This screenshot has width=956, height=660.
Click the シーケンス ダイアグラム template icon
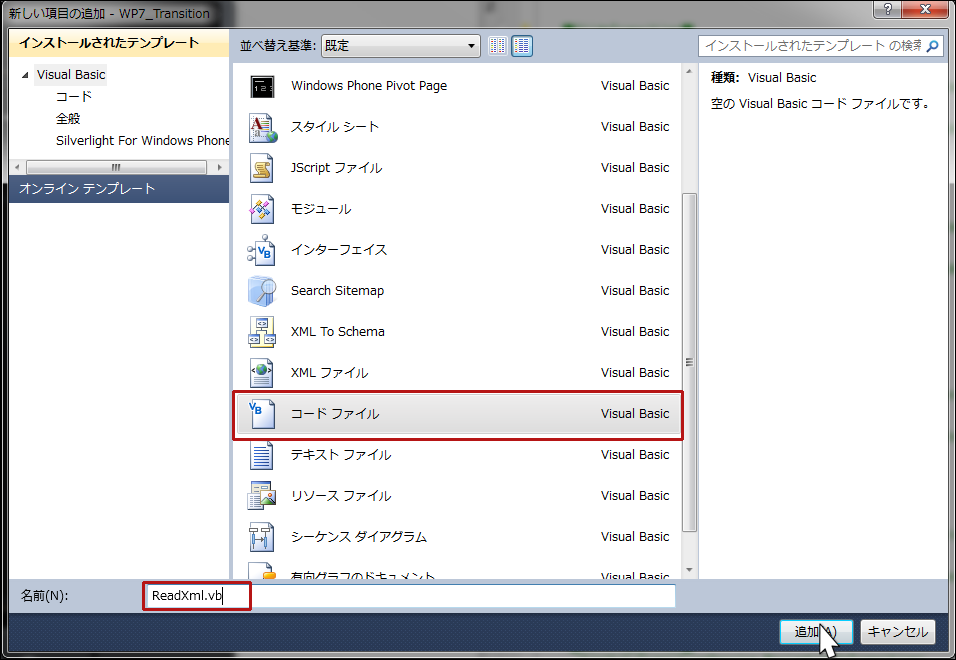coord(262,536)
